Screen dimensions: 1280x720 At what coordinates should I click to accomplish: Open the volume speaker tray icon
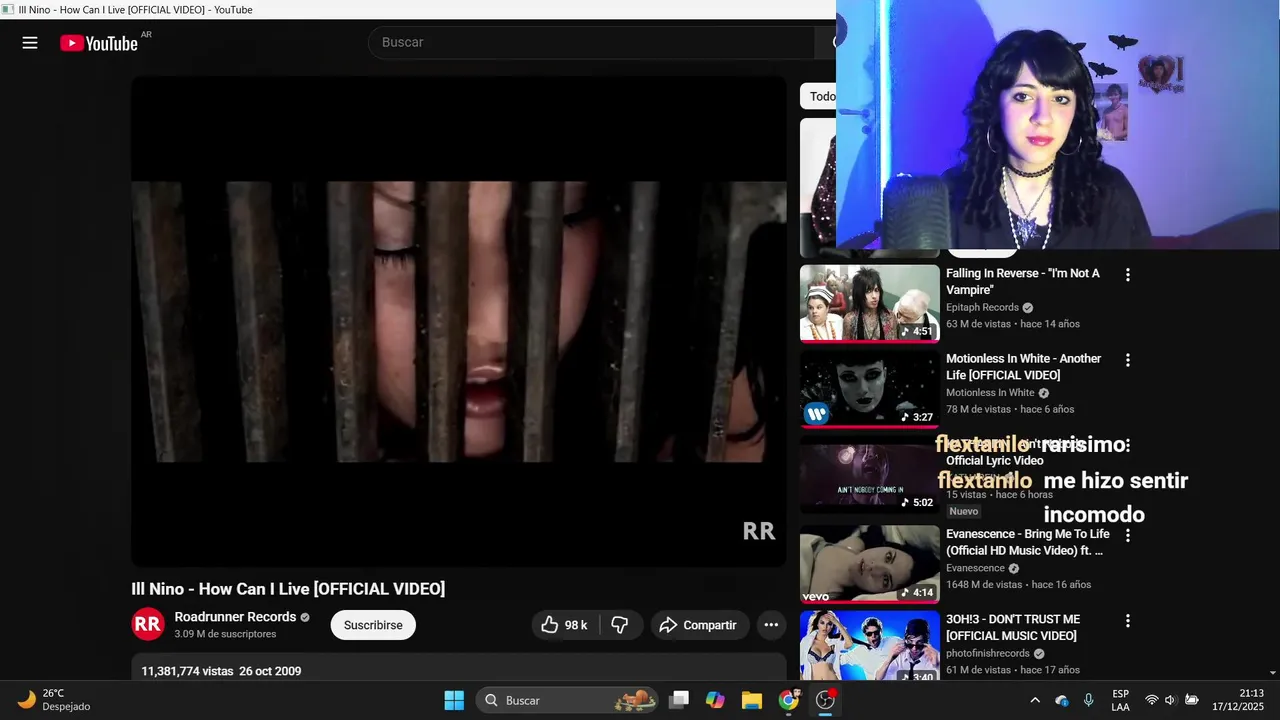(1171, 700)
